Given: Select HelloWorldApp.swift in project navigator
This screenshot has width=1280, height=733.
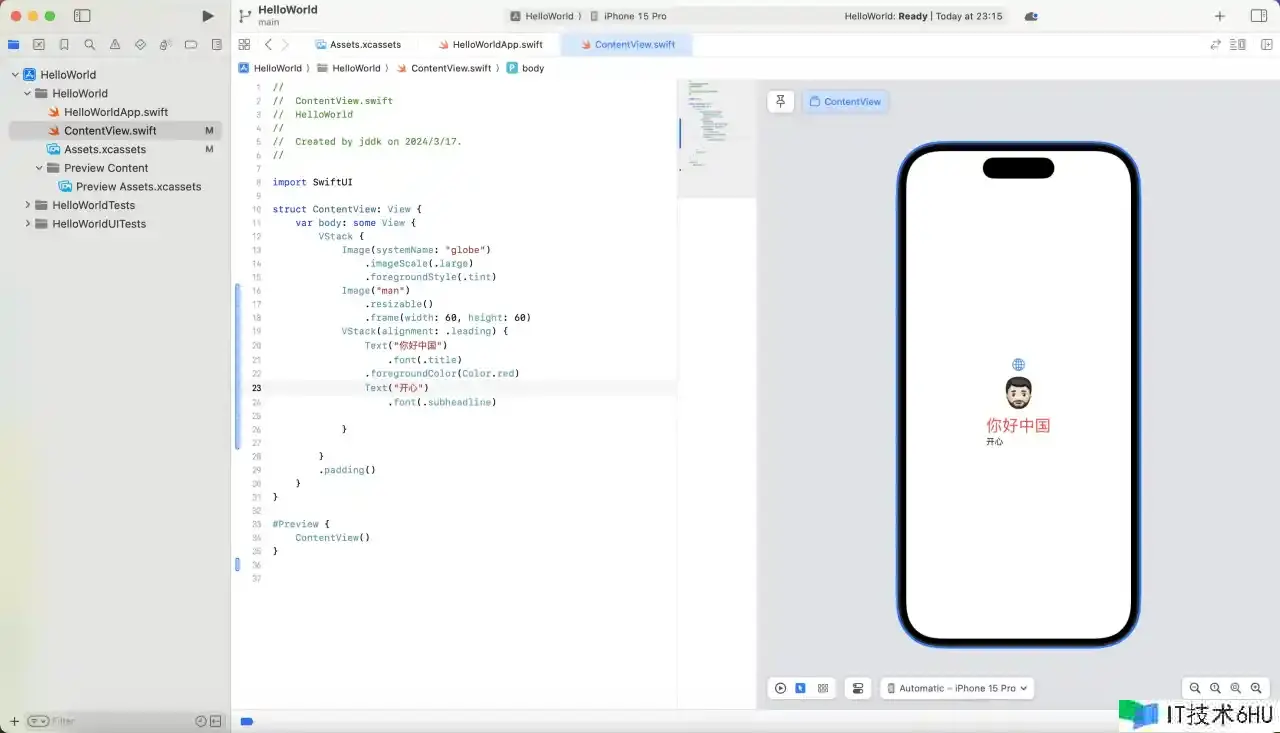Looking at the screenshot, I should (116, 112).
